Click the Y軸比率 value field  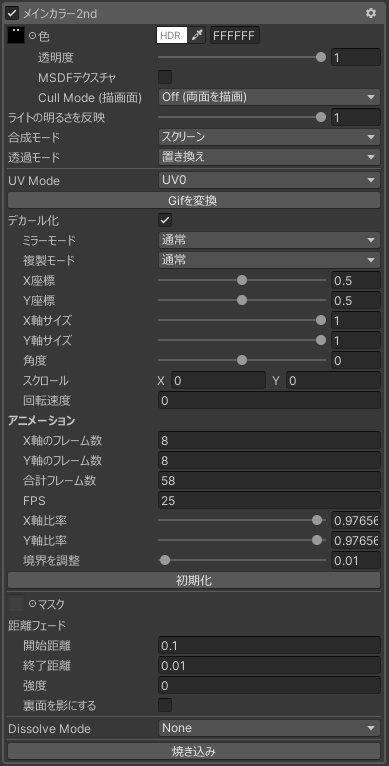click(x=356, y=540)
